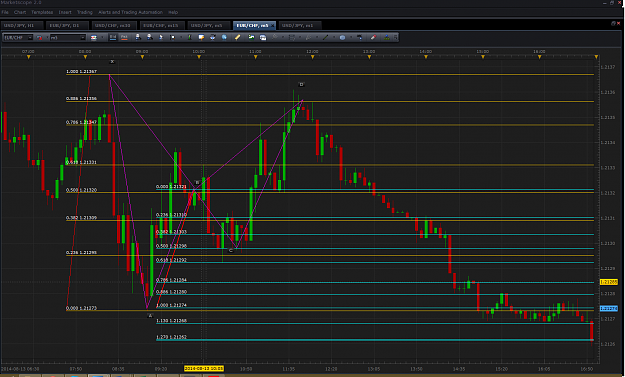The image size is (625, 377).
Task: Open the Help menu
Action: 173,12
